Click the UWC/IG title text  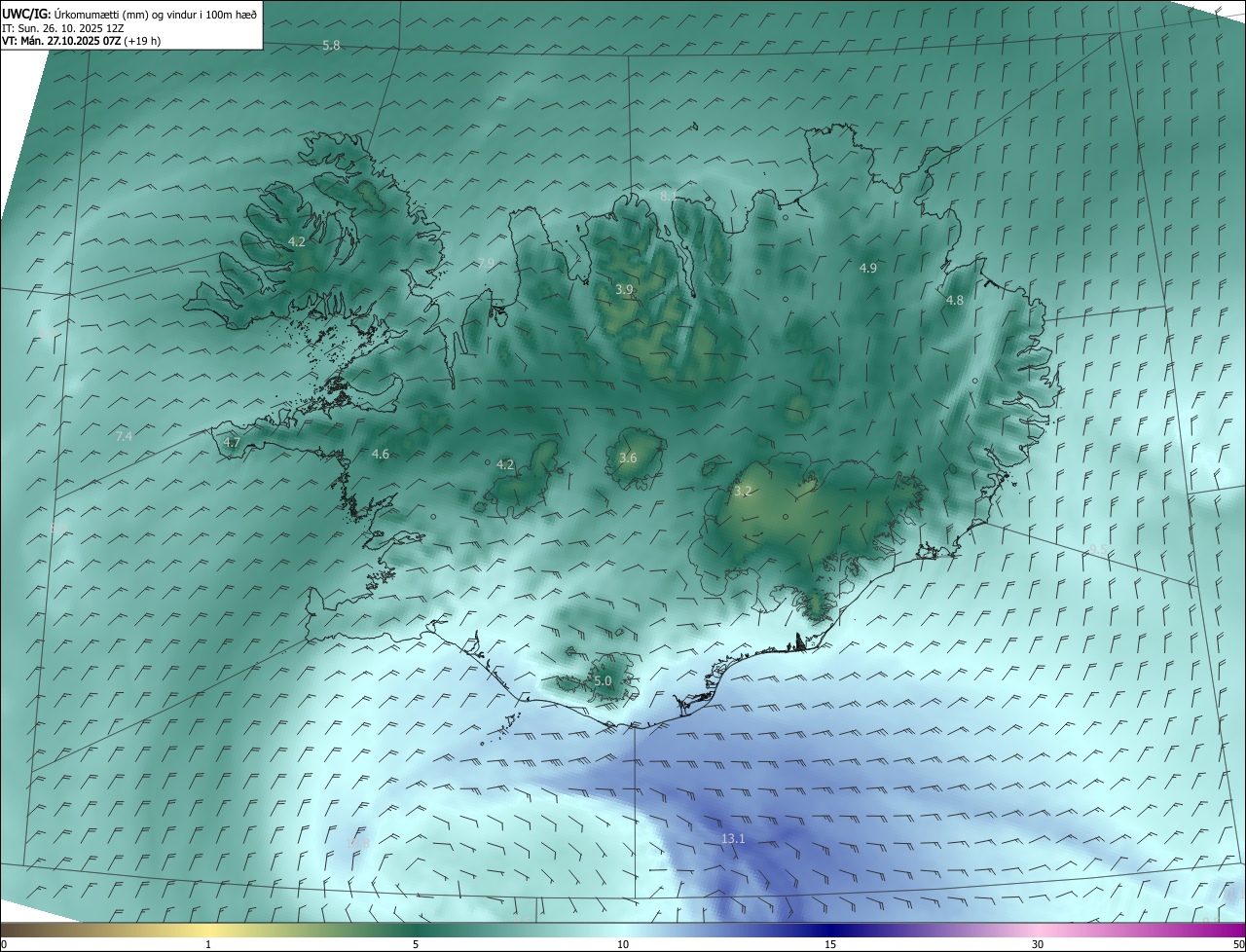[26, 14]
